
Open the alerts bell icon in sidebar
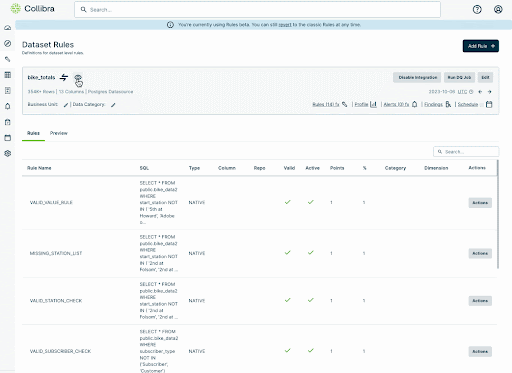point(8,106)
